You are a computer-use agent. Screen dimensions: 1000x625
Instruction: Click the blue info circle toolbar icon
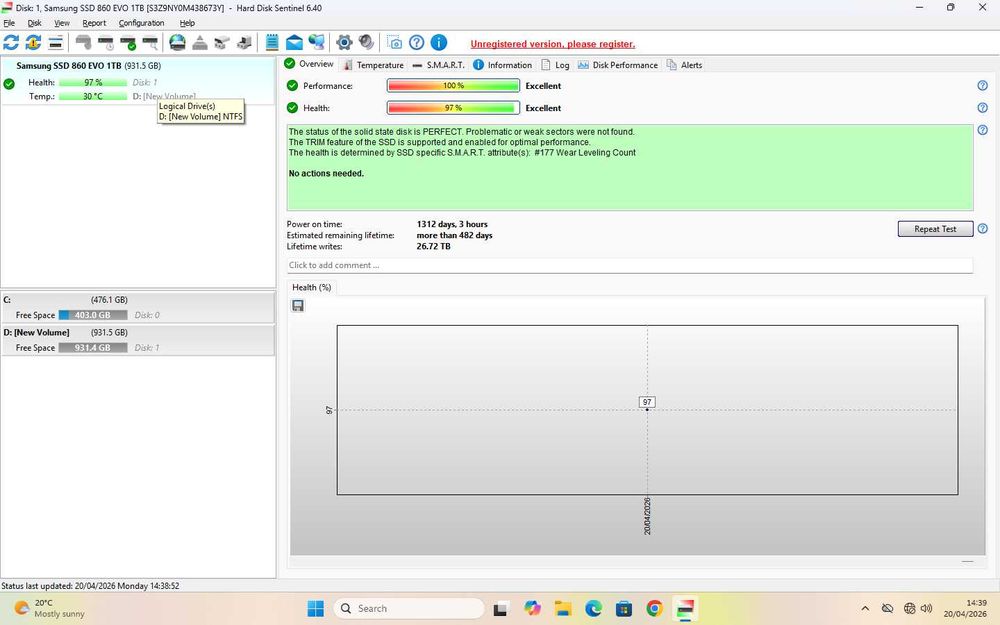[439, 43]
